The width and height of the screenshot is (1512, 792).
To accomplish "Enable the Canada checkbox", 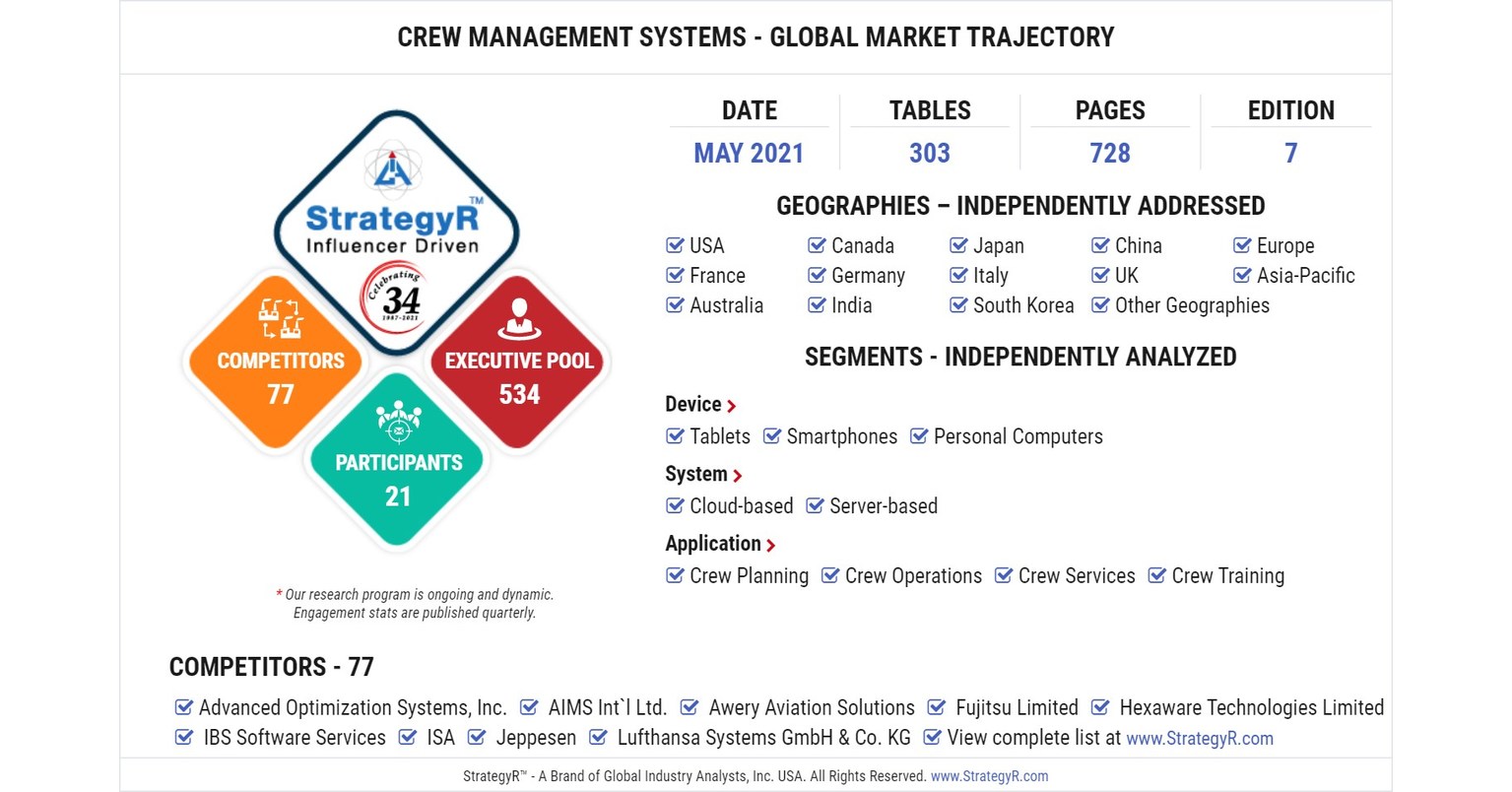I will [x=817, y=245].
